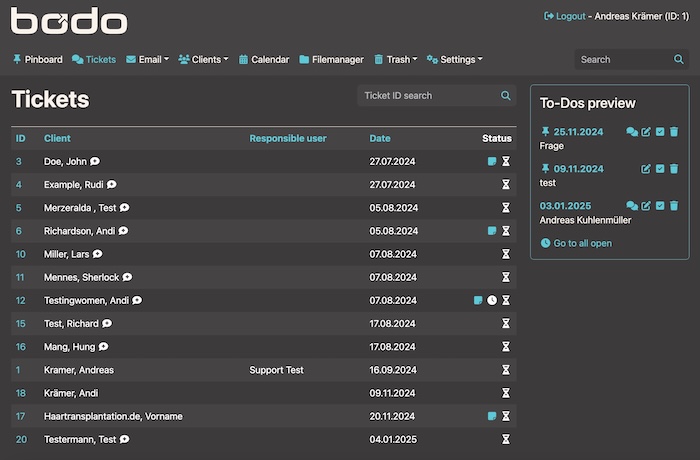Open the chat bubble next to Mennes, Sherlock
Image resolution: width=700 pixels, height=460 pixels.
pos(128,277)
